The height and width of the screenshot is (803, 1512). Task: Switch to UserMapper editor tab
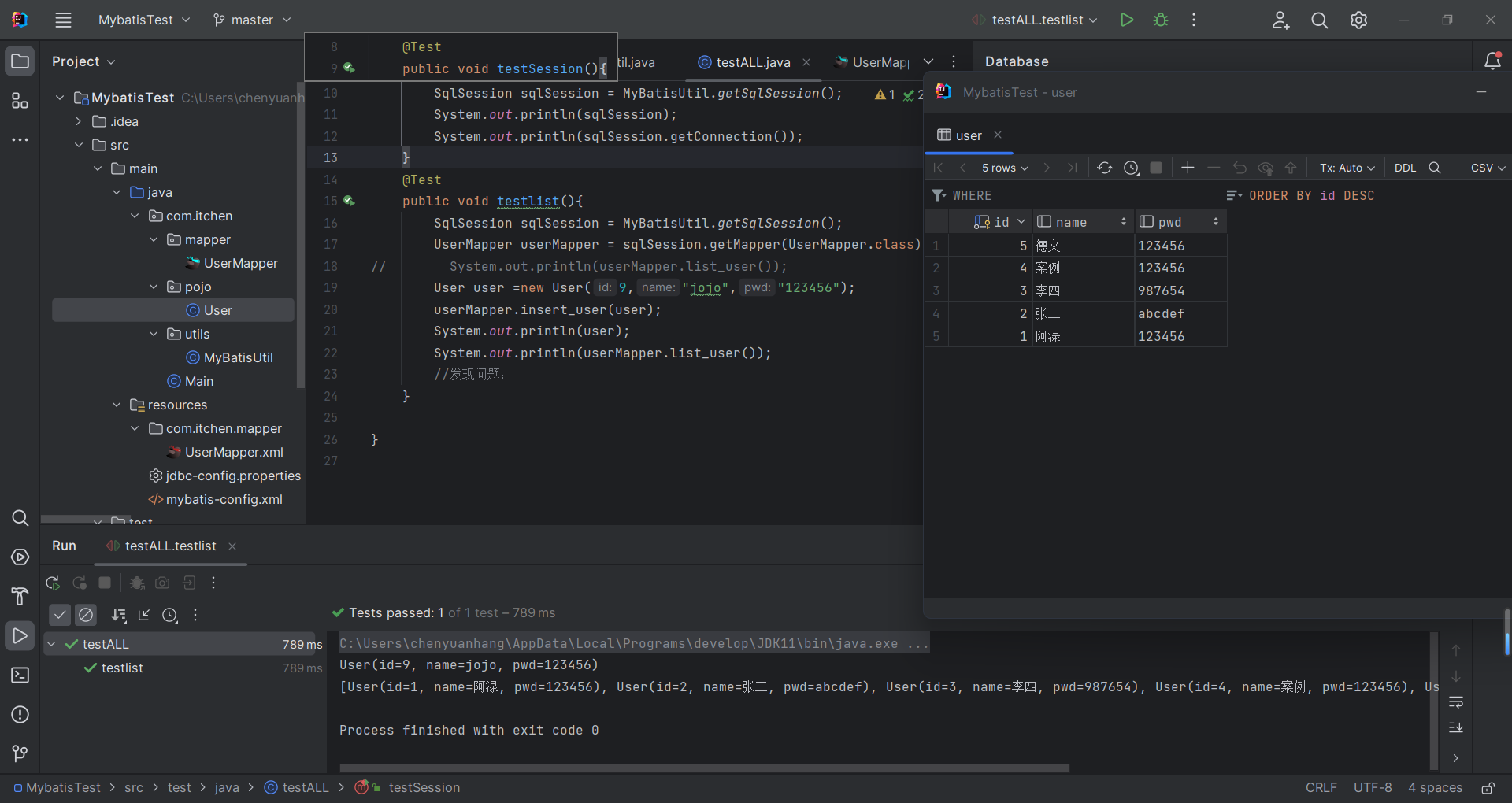coord(873,62)
